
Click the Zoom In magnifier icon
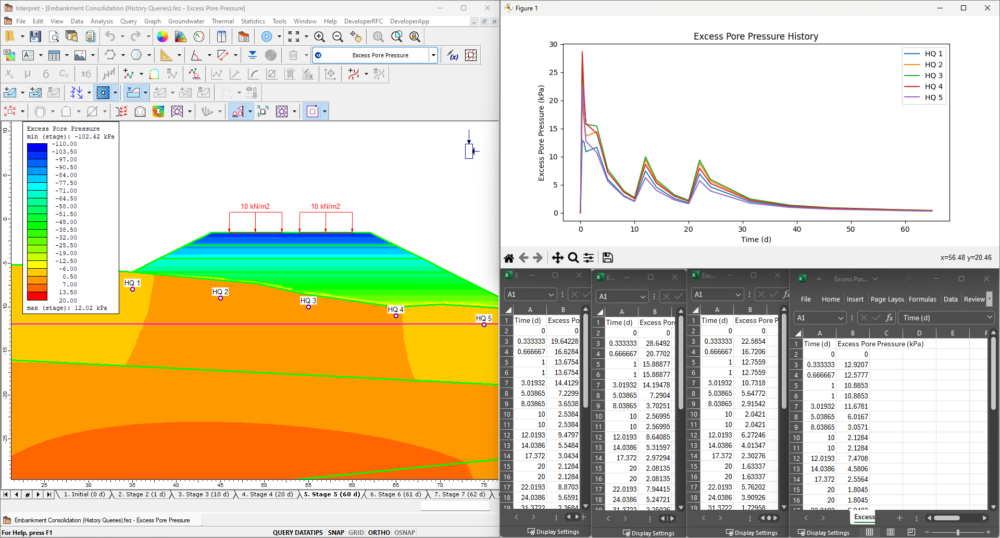(x=320, y=36)
